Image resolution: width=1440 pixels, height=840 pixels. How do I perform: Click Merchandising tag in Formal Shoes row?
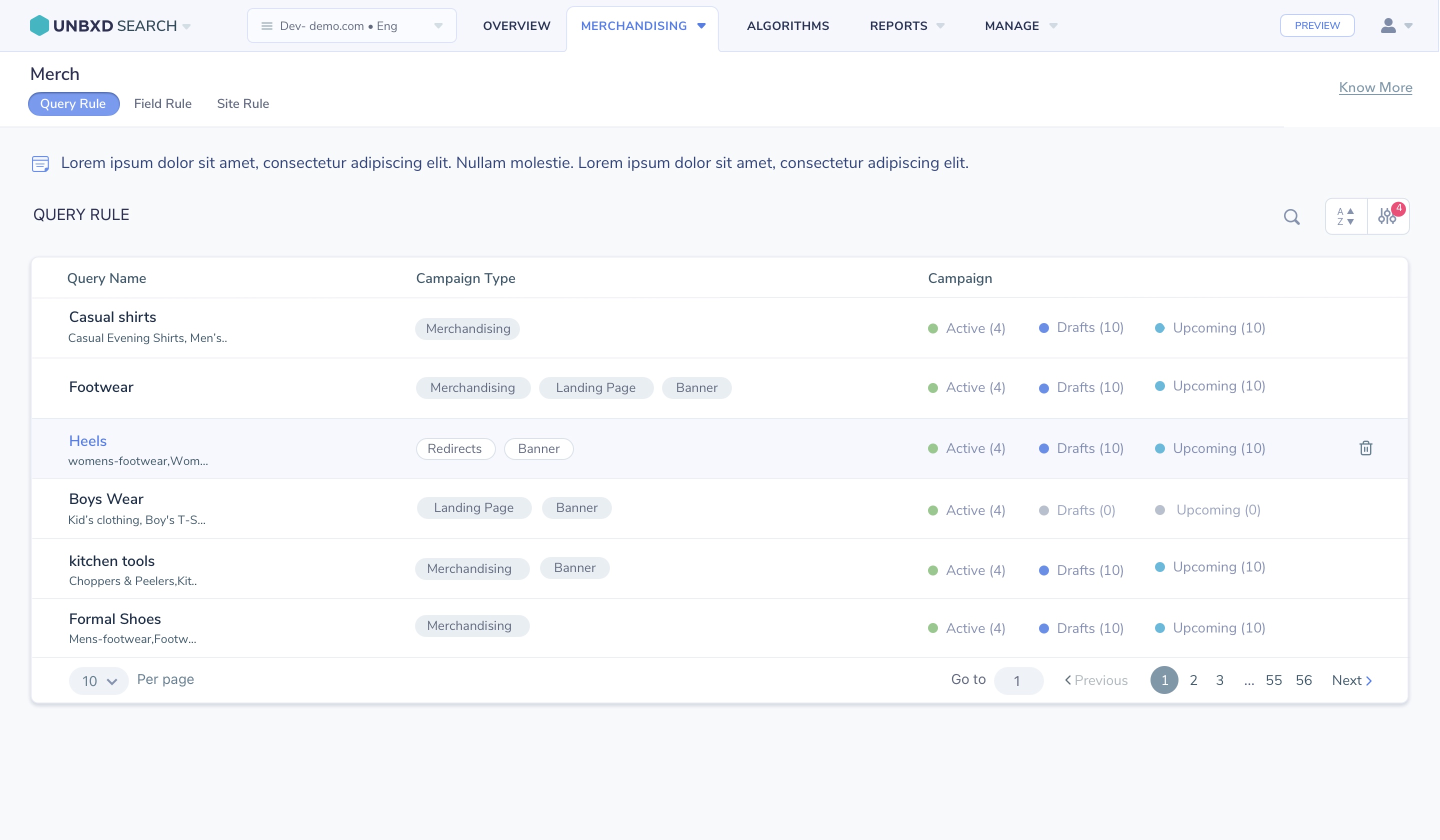[x=472, y=625]
